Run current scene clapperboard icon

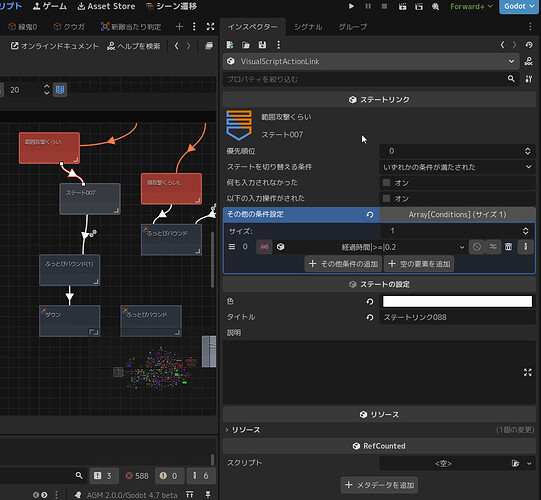pos(402,6)
